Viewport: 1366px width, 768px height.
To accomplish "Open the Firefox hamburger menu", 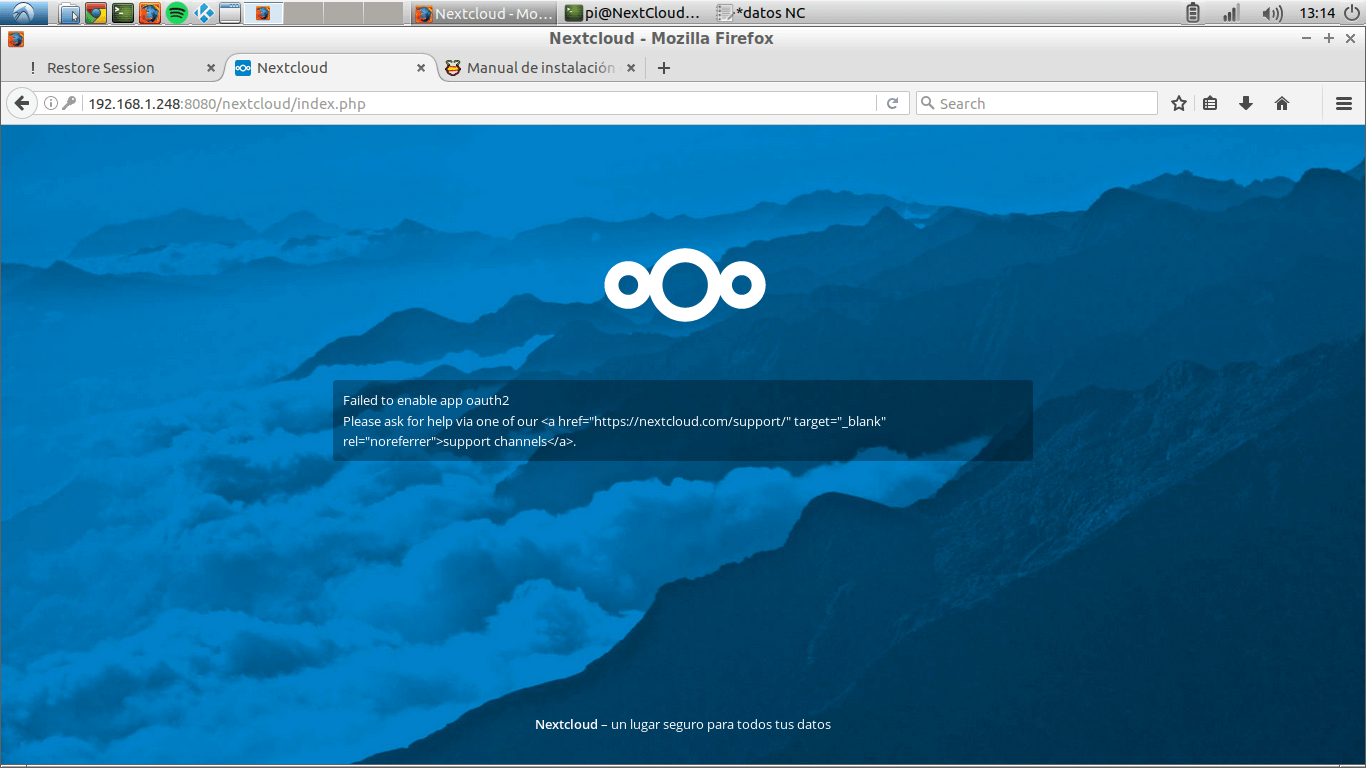I will pyautogui.click(x=1344, y=103).
